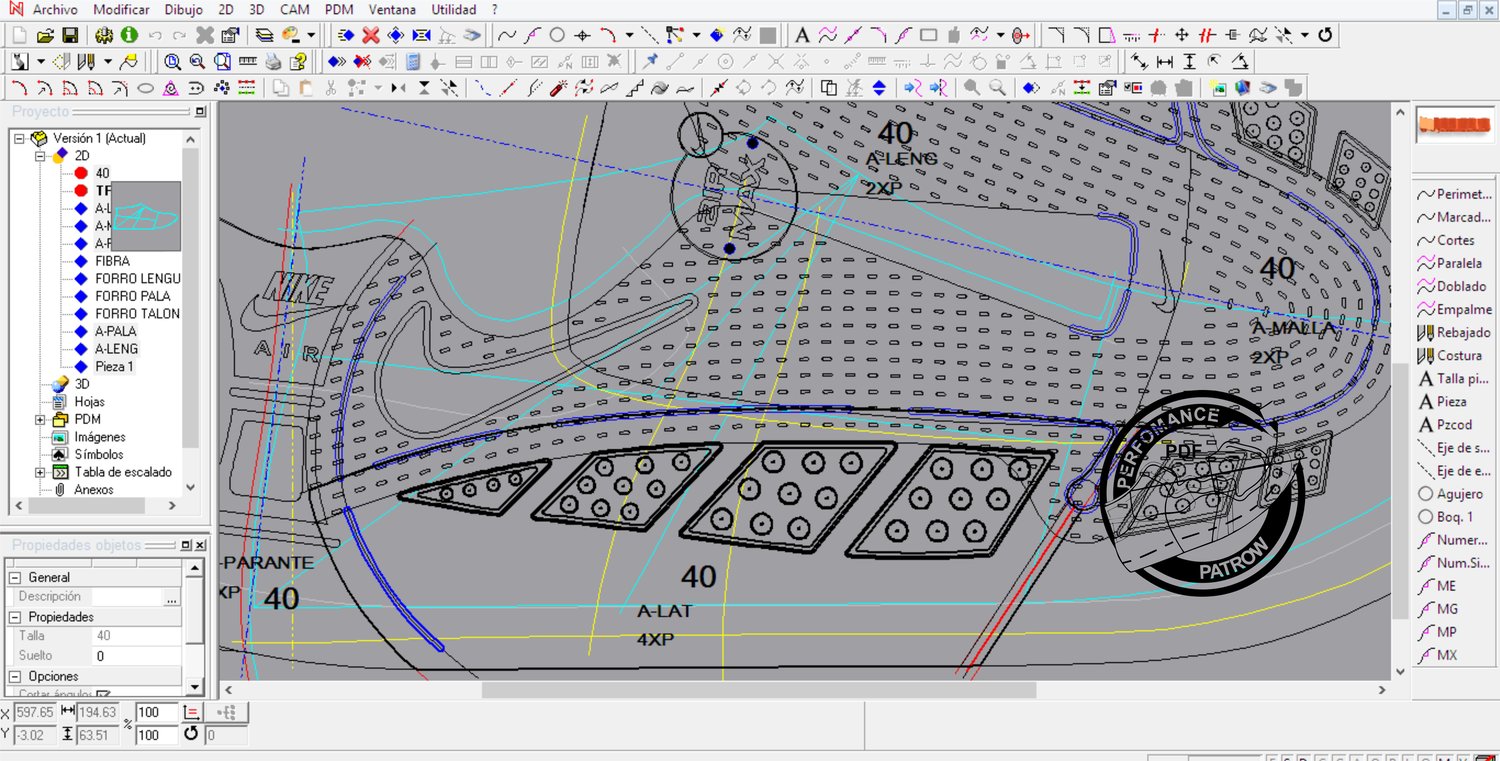1500x761 pixels.
Task: Select the FIBRA tree item
Action: 112,261
